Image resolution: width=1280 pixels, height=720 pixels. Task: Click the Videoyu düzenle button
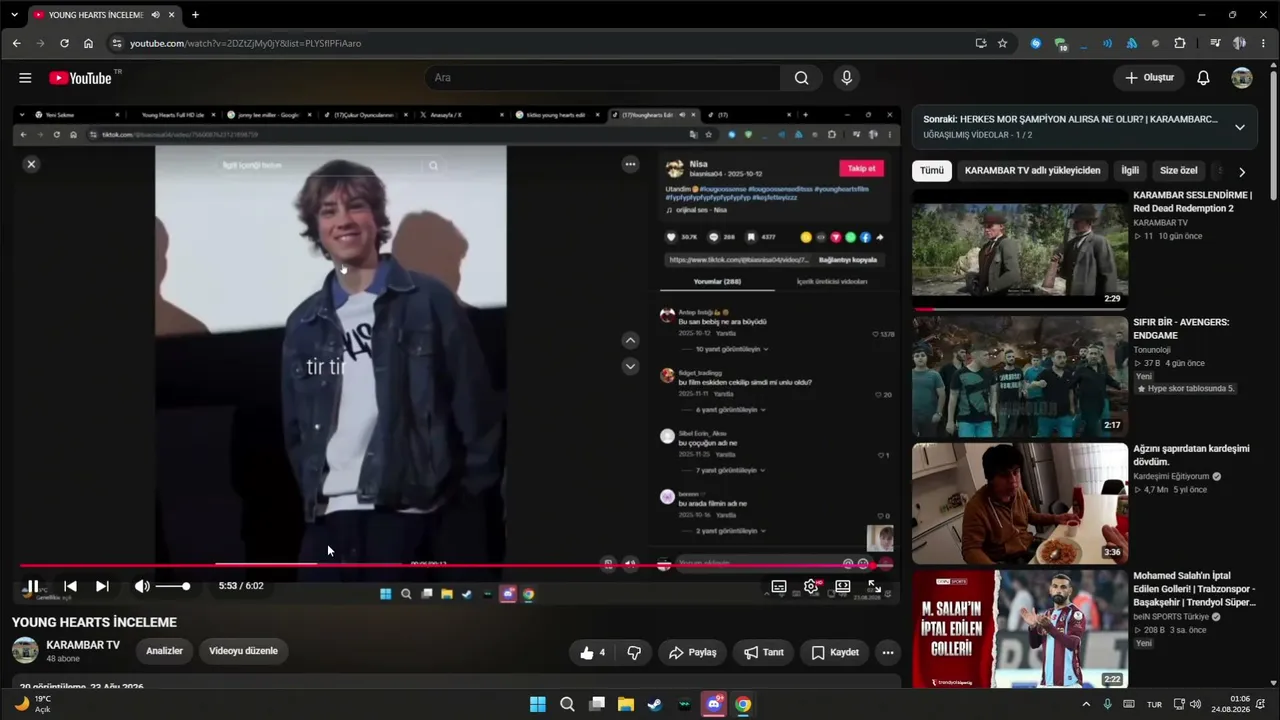click(x=243, y=651)
